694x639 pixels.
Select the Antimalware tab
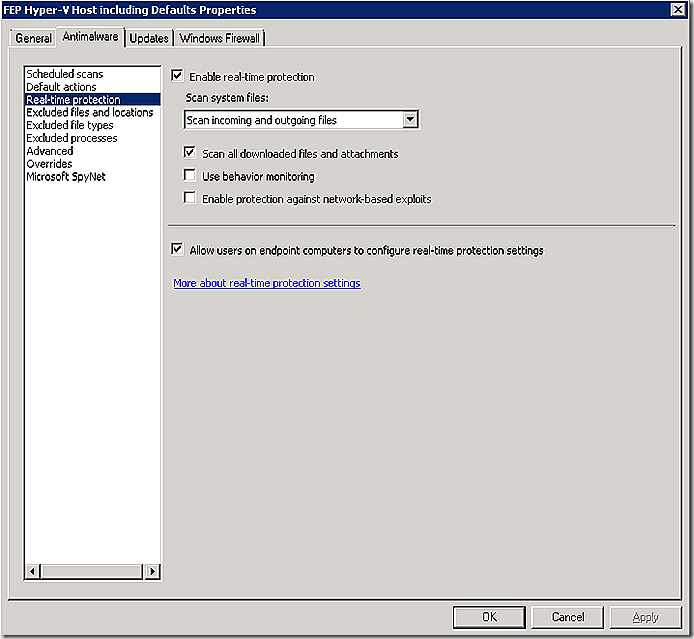(90, 37)
